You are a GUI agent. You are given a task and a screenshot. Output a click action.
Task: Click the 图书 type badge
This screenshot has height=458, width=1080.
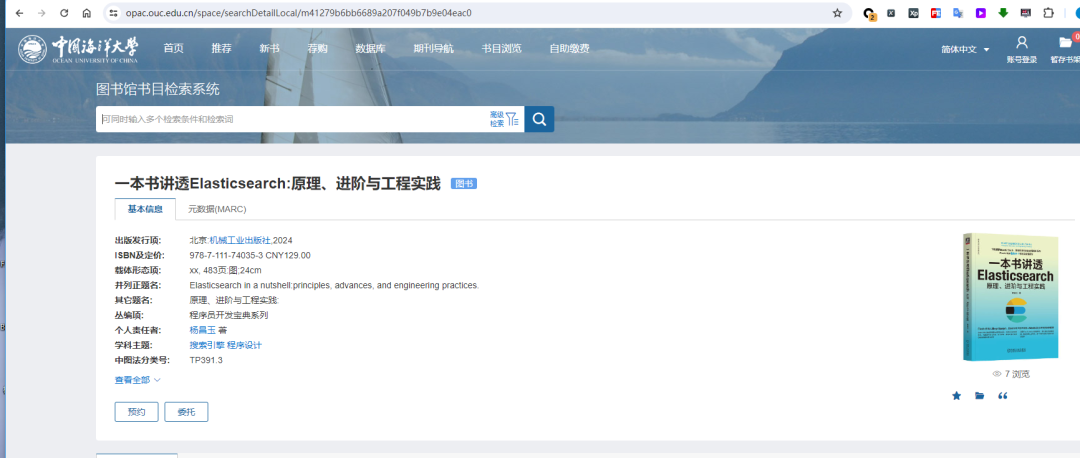click(464, 184)
